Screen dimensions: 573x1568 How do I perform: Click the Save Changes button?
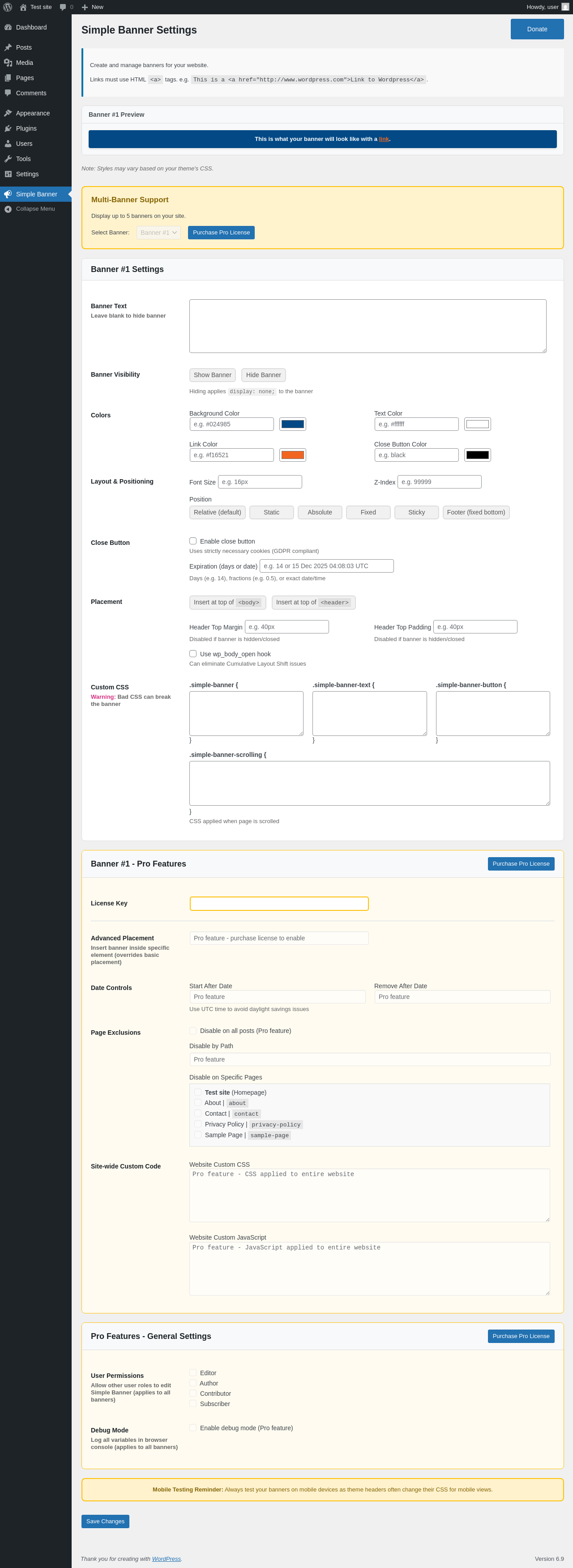(x=105, y=1521)
